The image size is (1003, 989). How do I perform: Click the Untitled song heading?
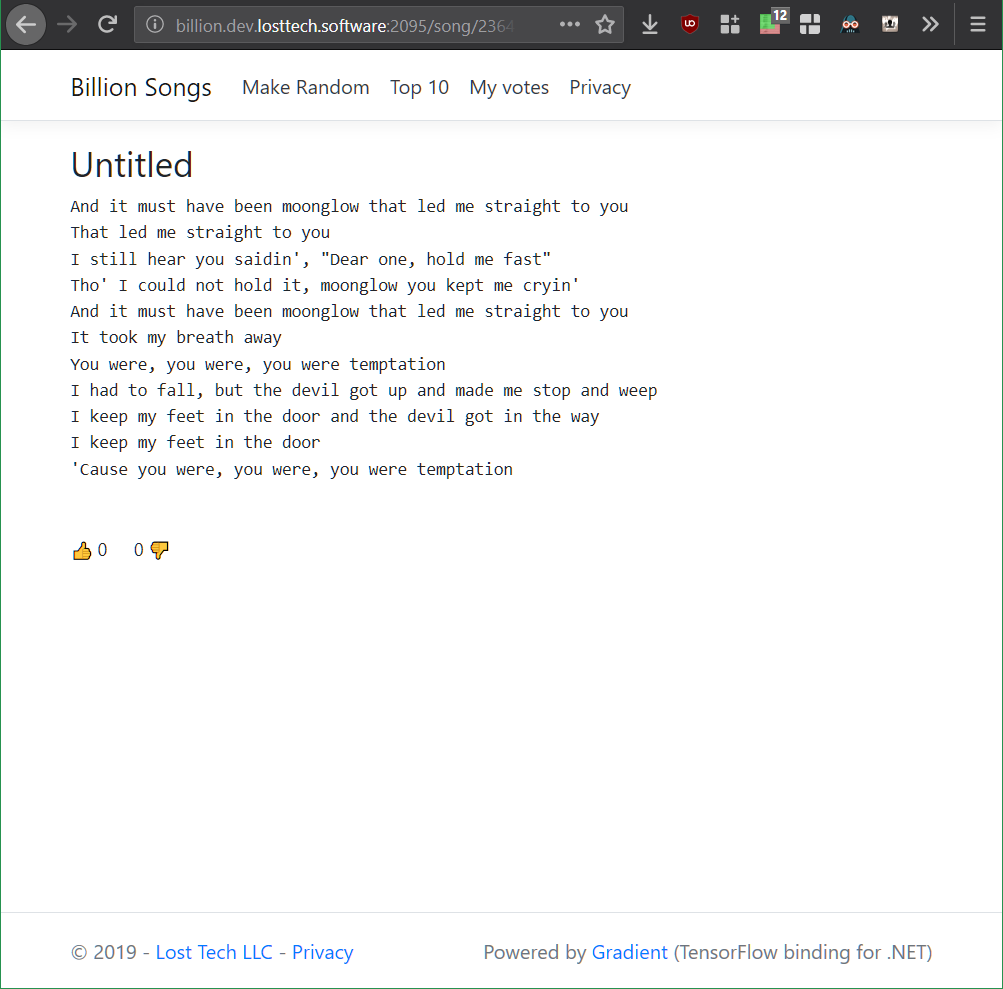132,164
